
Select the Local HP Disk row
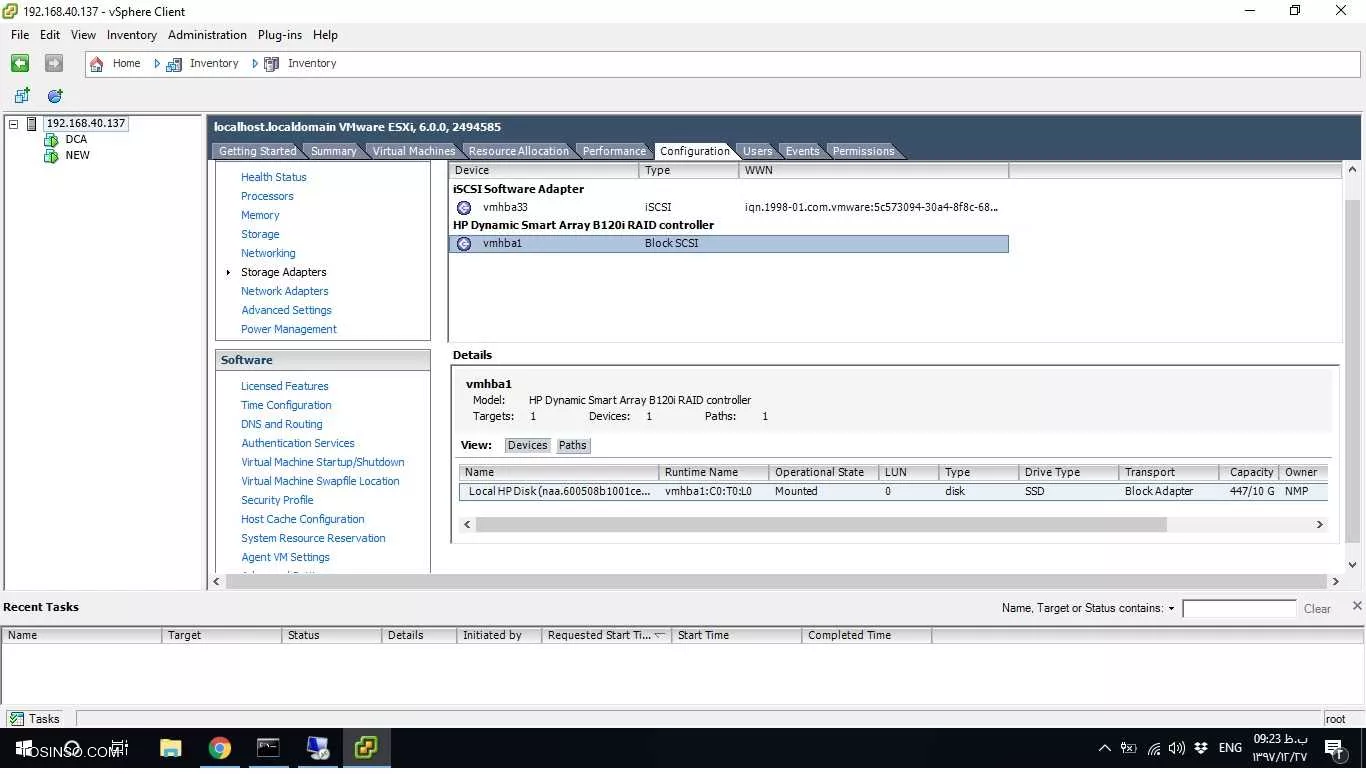click(893, 491)
